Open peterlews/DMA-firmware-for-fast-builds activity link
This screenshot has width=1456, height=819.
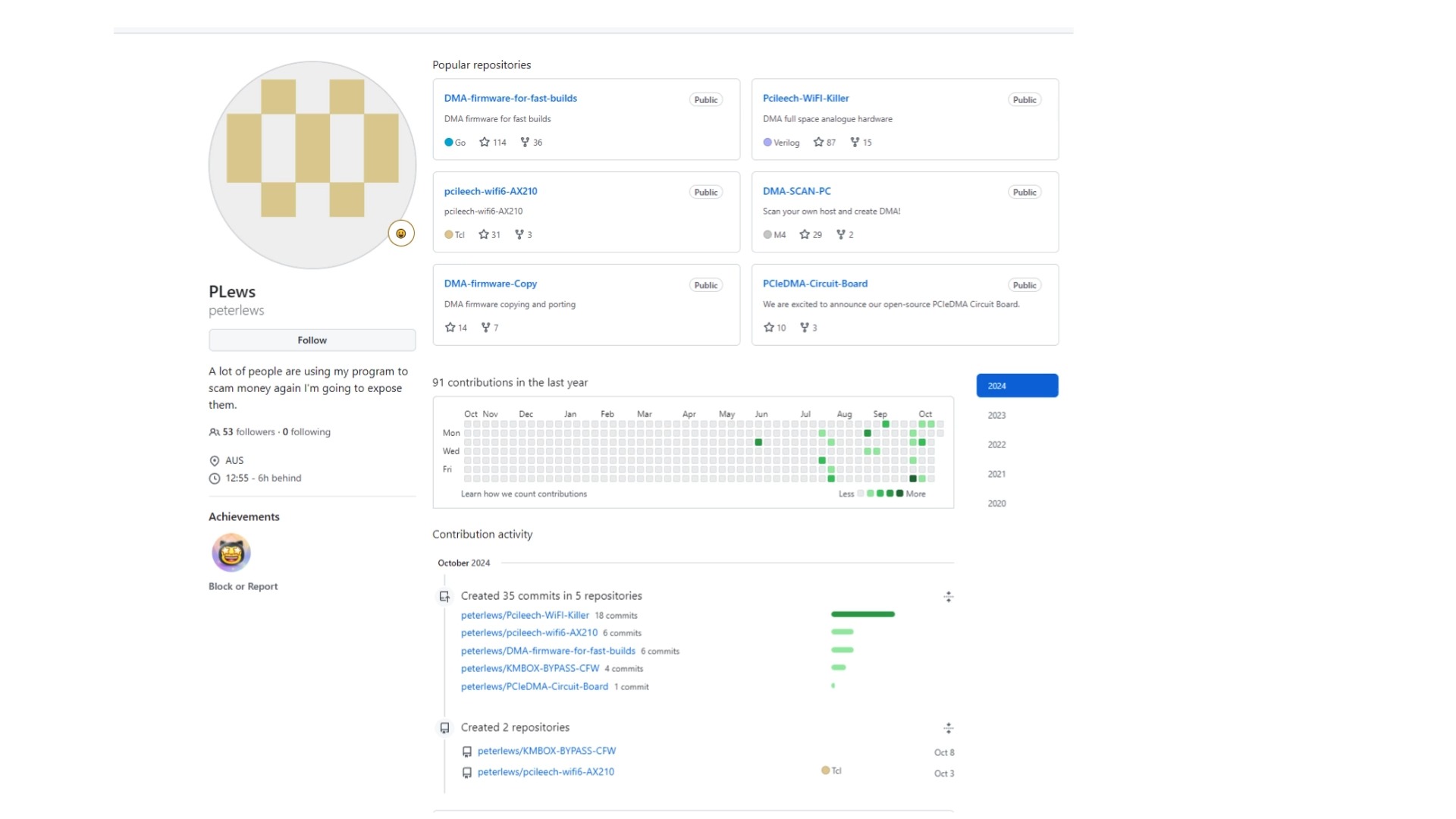548,651
